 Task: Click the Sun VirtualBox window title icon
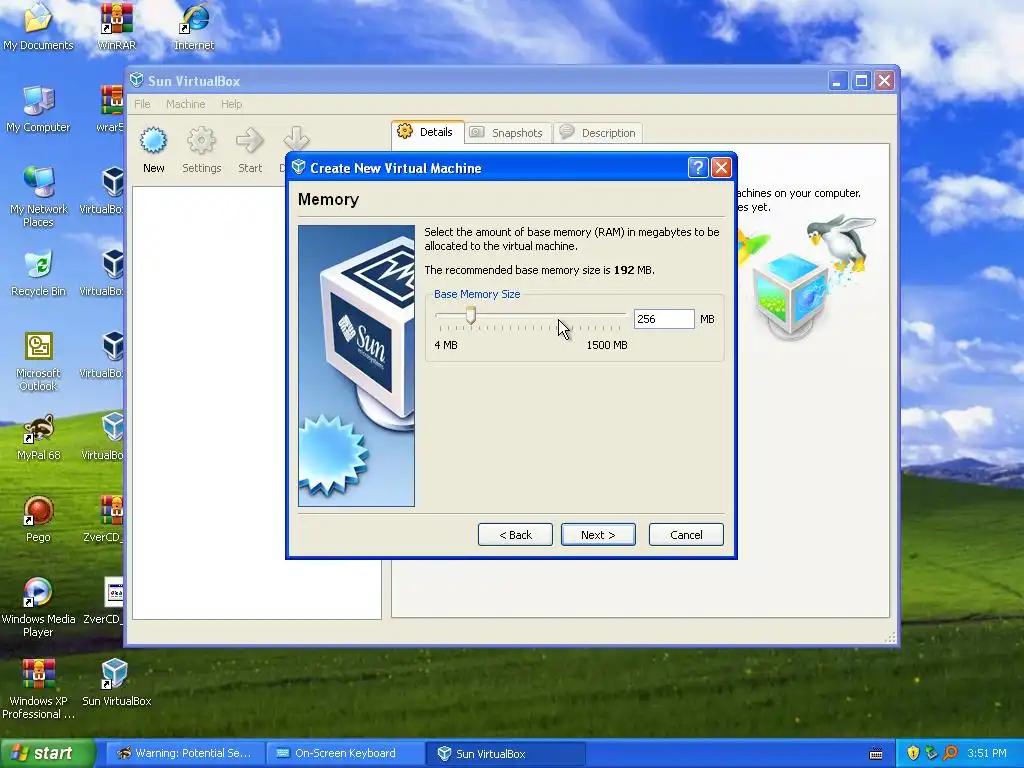136,80
